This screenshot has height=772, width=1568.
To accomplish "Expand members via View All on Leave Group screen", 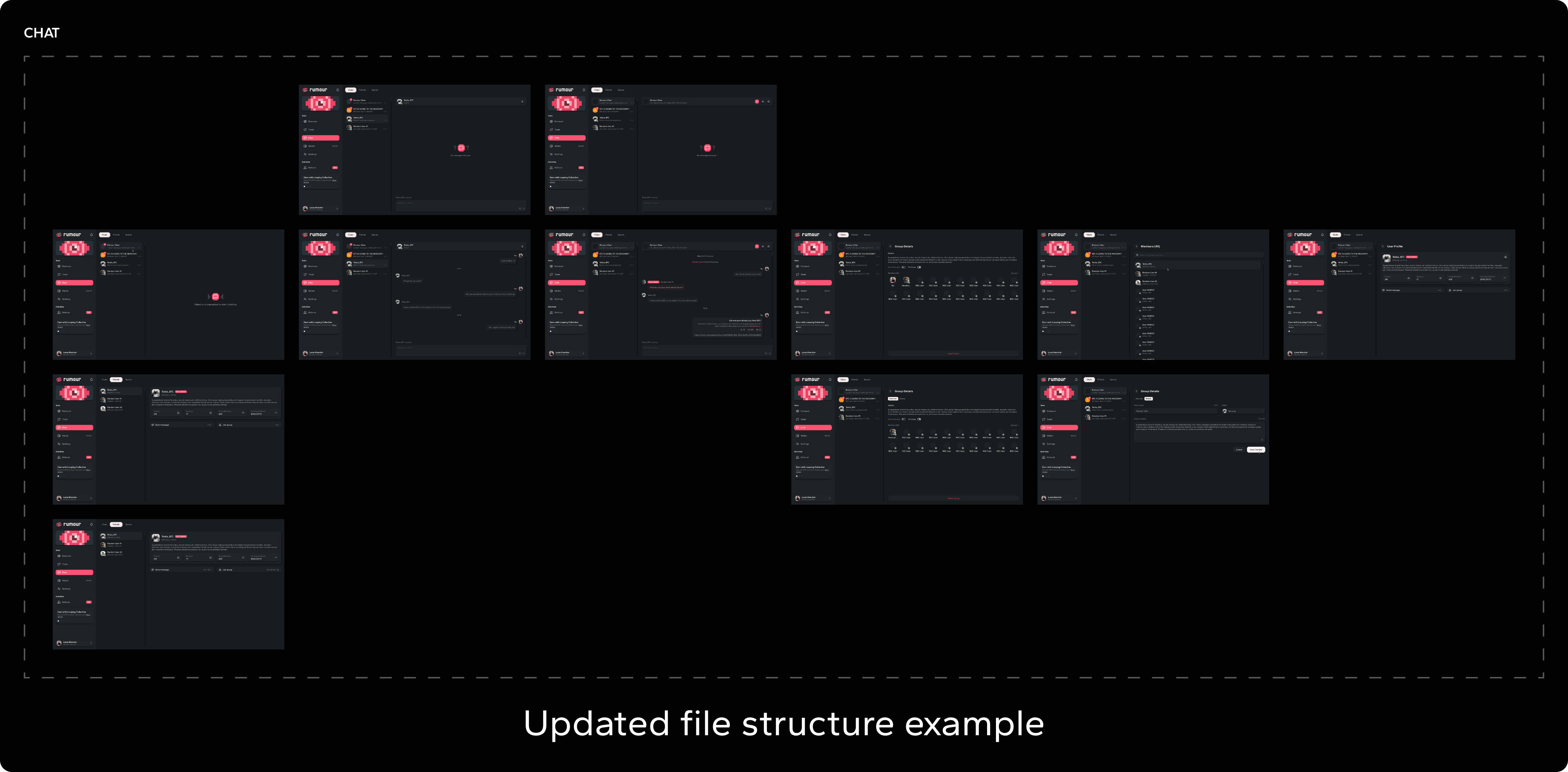I will tap(1014, 273).
